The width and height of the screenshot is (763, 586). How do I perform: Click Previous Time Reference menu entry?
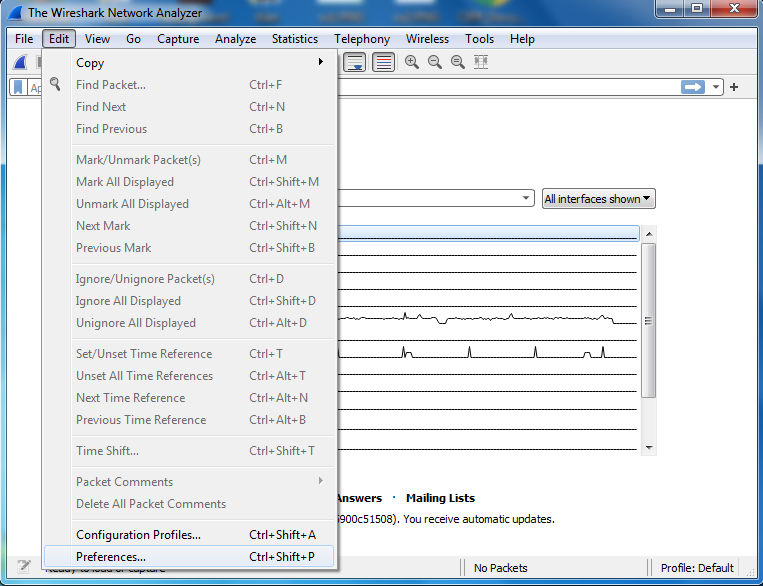[189, 419]
